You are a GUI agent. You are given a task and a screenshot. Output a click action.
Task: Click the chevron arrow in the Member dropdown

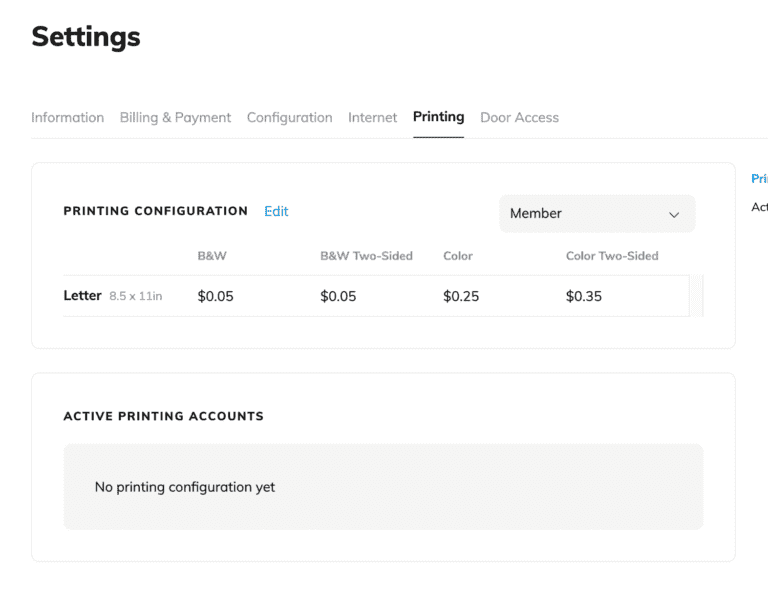[x=673, y=214]
